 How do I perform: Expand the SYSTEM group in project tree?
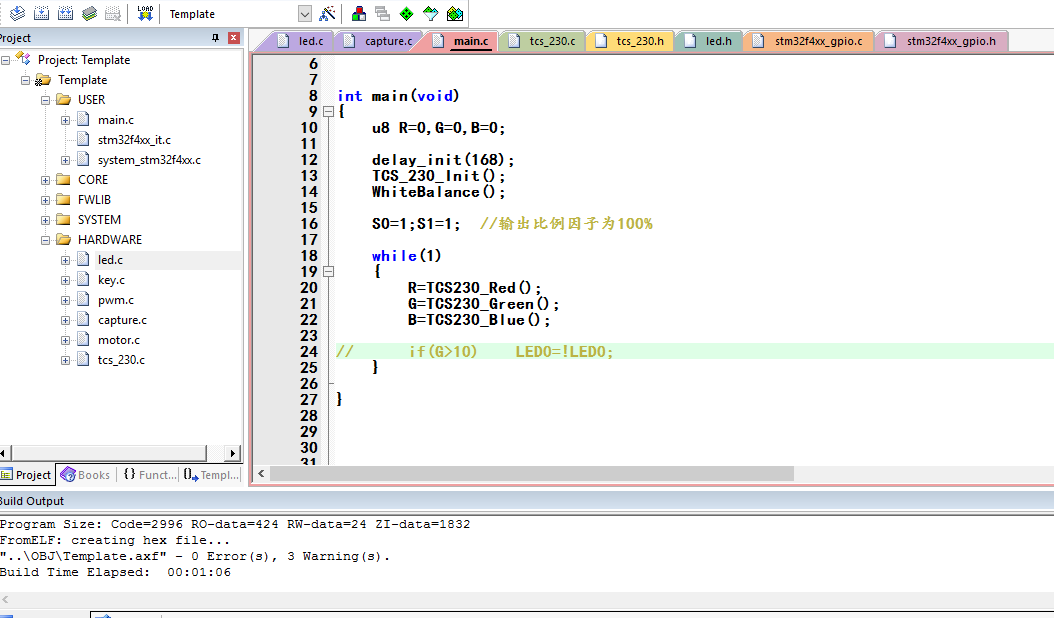tap(46, 220)
